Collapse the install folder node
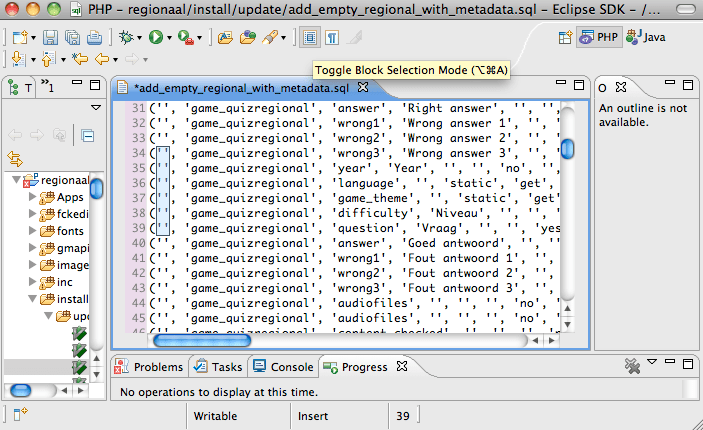703x430 pixels. 32,299
